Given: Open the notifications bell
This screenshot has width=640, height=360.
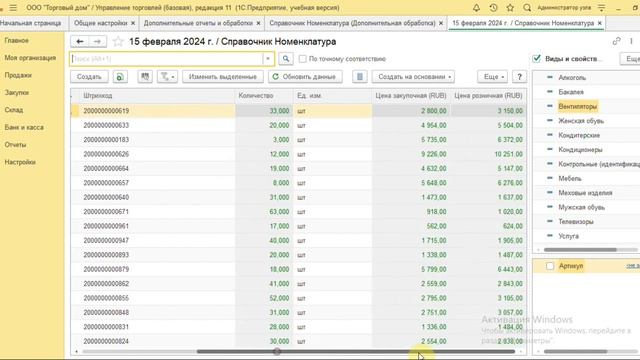Looking at the screenshot, I should [476, 8].
